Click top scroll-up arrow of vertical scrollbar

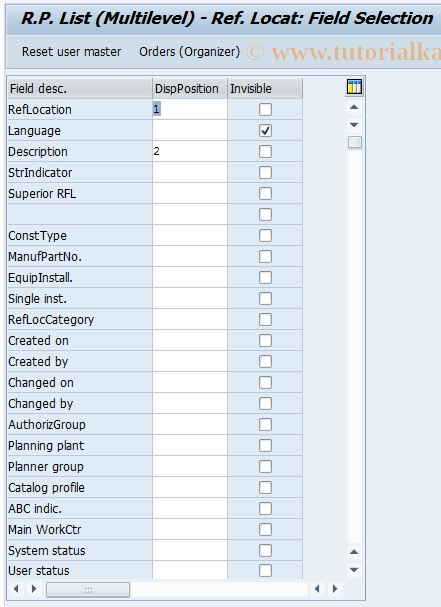coord(354,107)
